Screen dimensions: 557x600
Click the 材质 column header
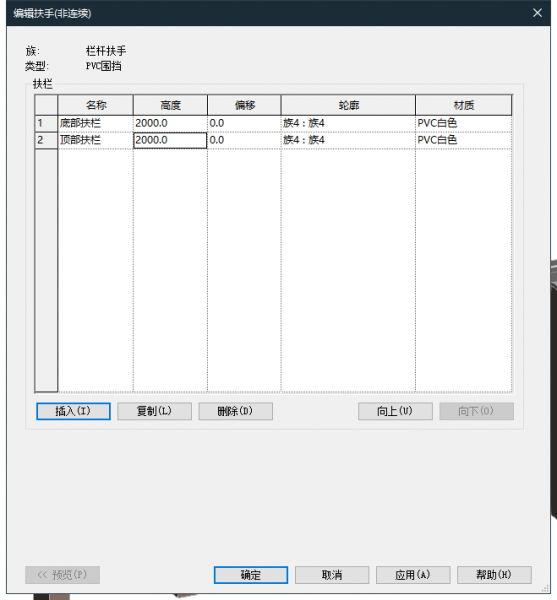coord(464,105)
